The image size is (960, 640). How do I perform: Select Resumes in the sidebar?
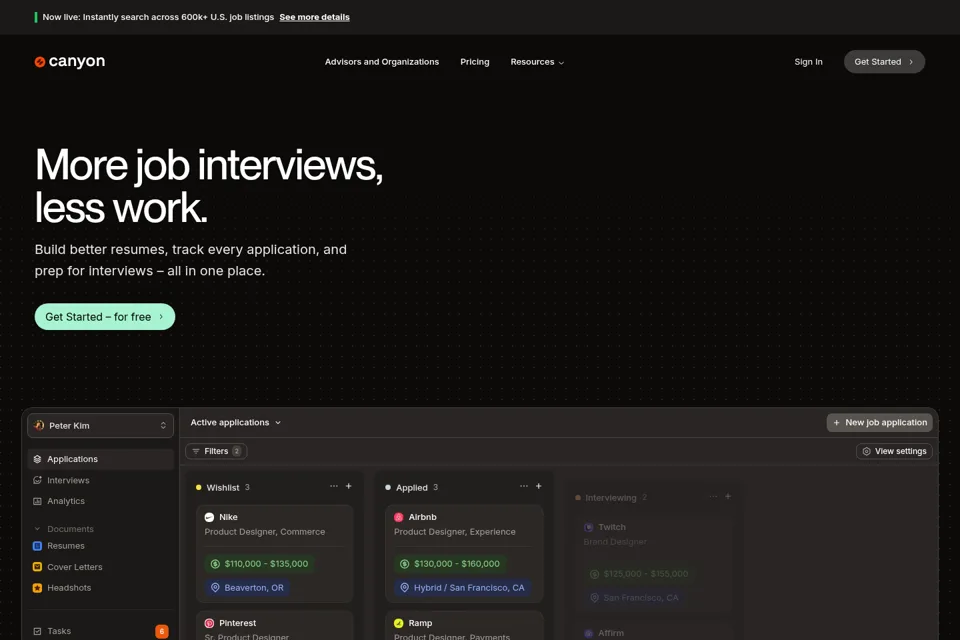click(100, 546)
